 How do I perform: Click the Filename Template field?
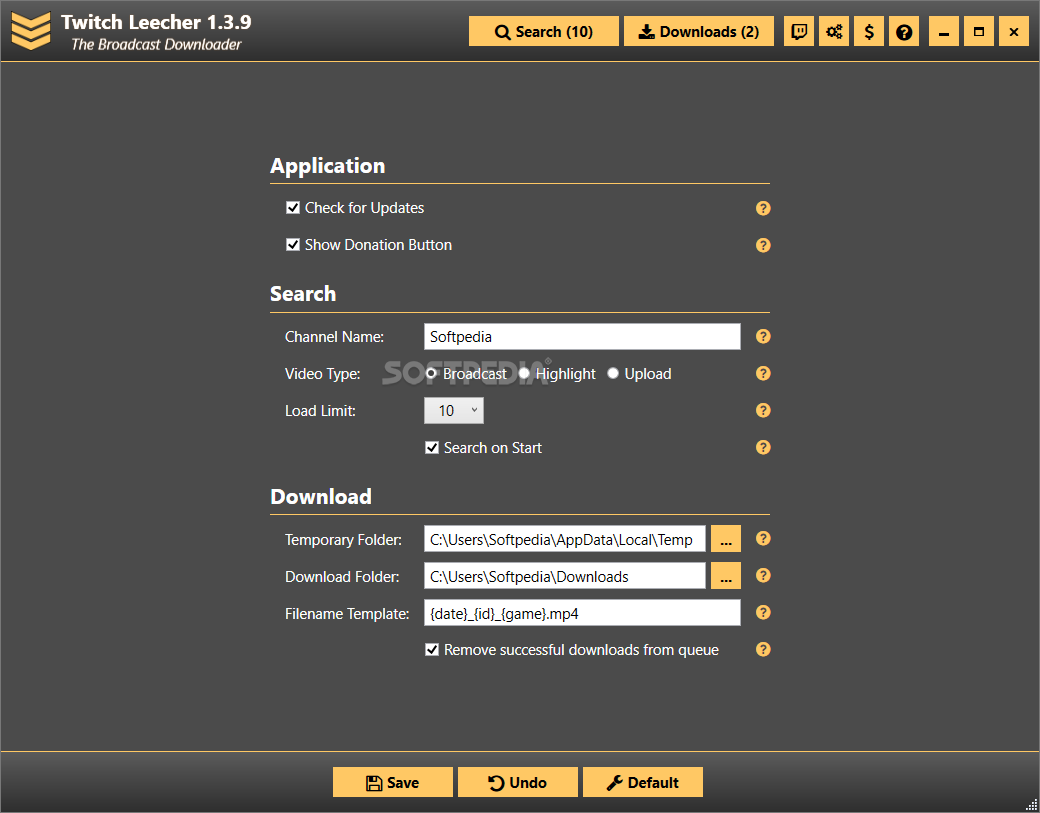pyautogui.click(x=582, y=613)
